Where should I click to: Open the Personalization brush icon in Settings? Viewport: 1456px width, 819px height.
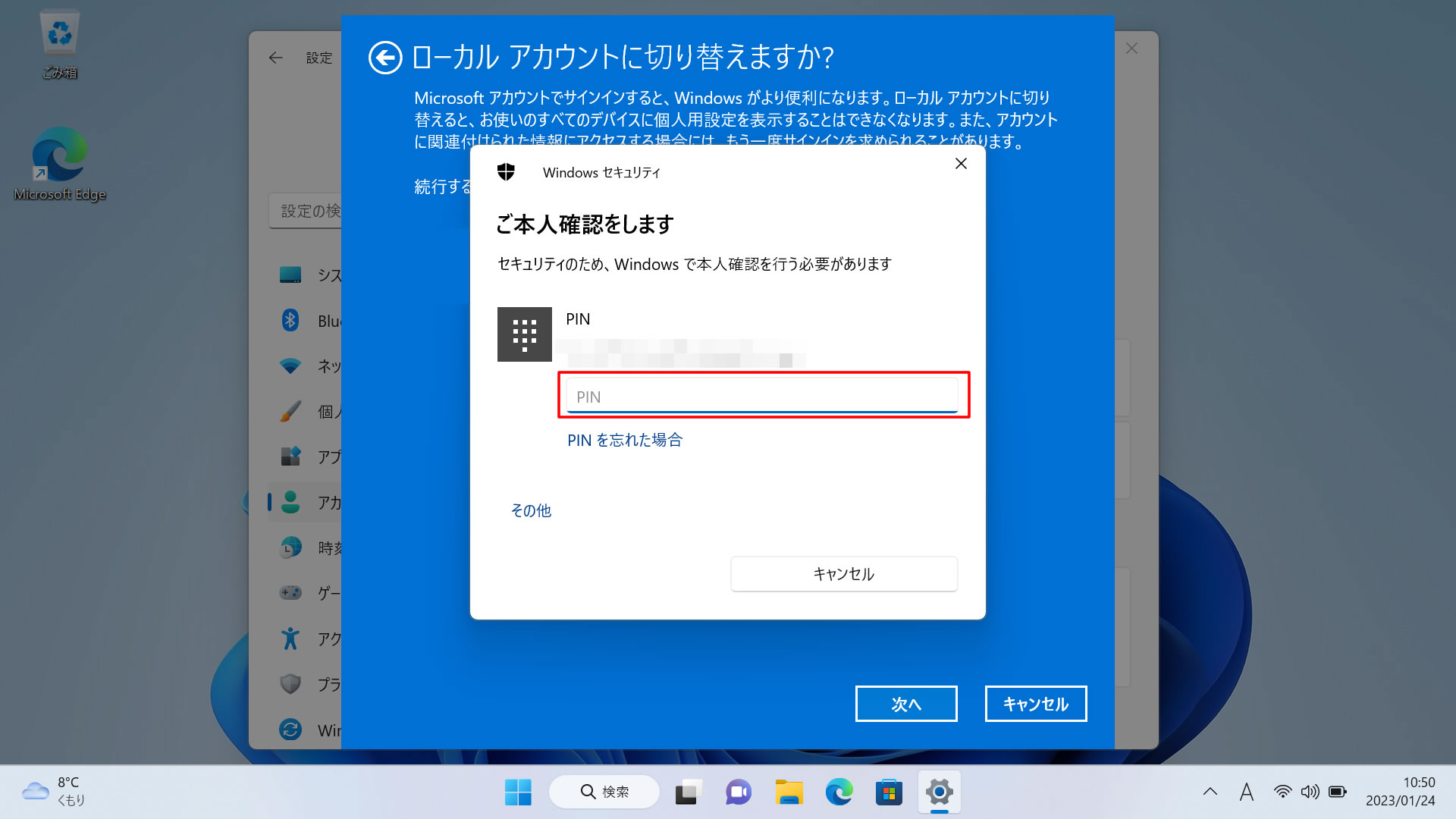[x=290, y=411]
